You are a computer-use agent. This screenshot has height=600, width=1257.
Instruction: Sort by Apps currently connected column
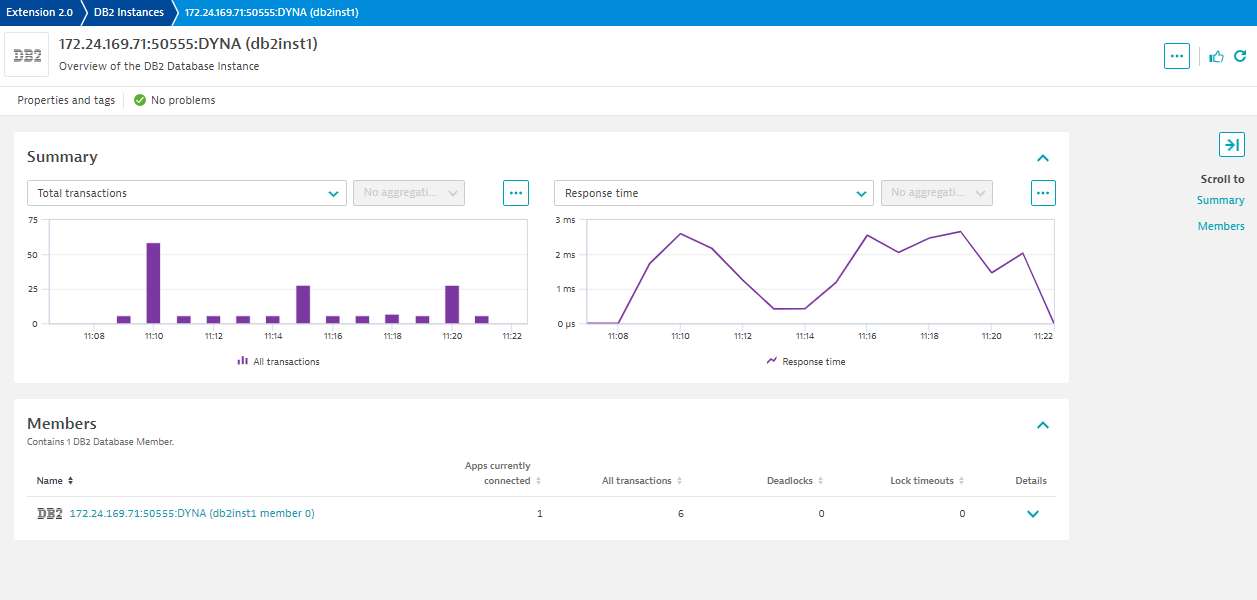503,473
